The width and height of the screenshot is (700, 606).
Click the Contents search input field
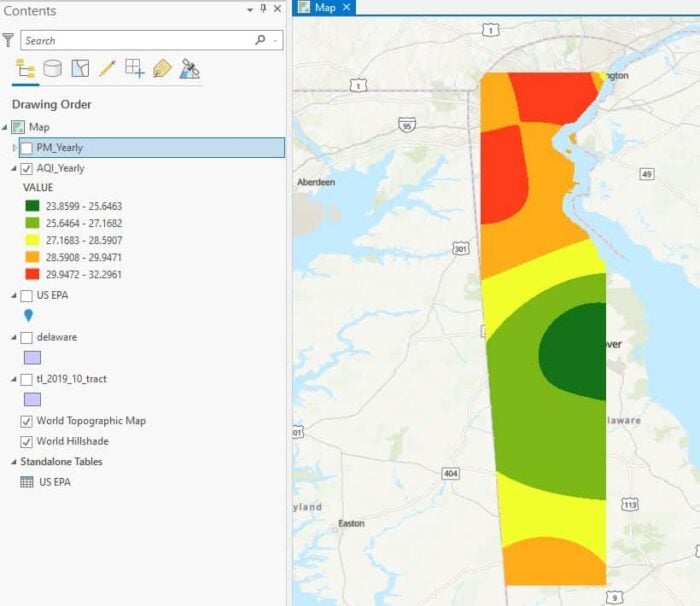(x=138, y=40)
